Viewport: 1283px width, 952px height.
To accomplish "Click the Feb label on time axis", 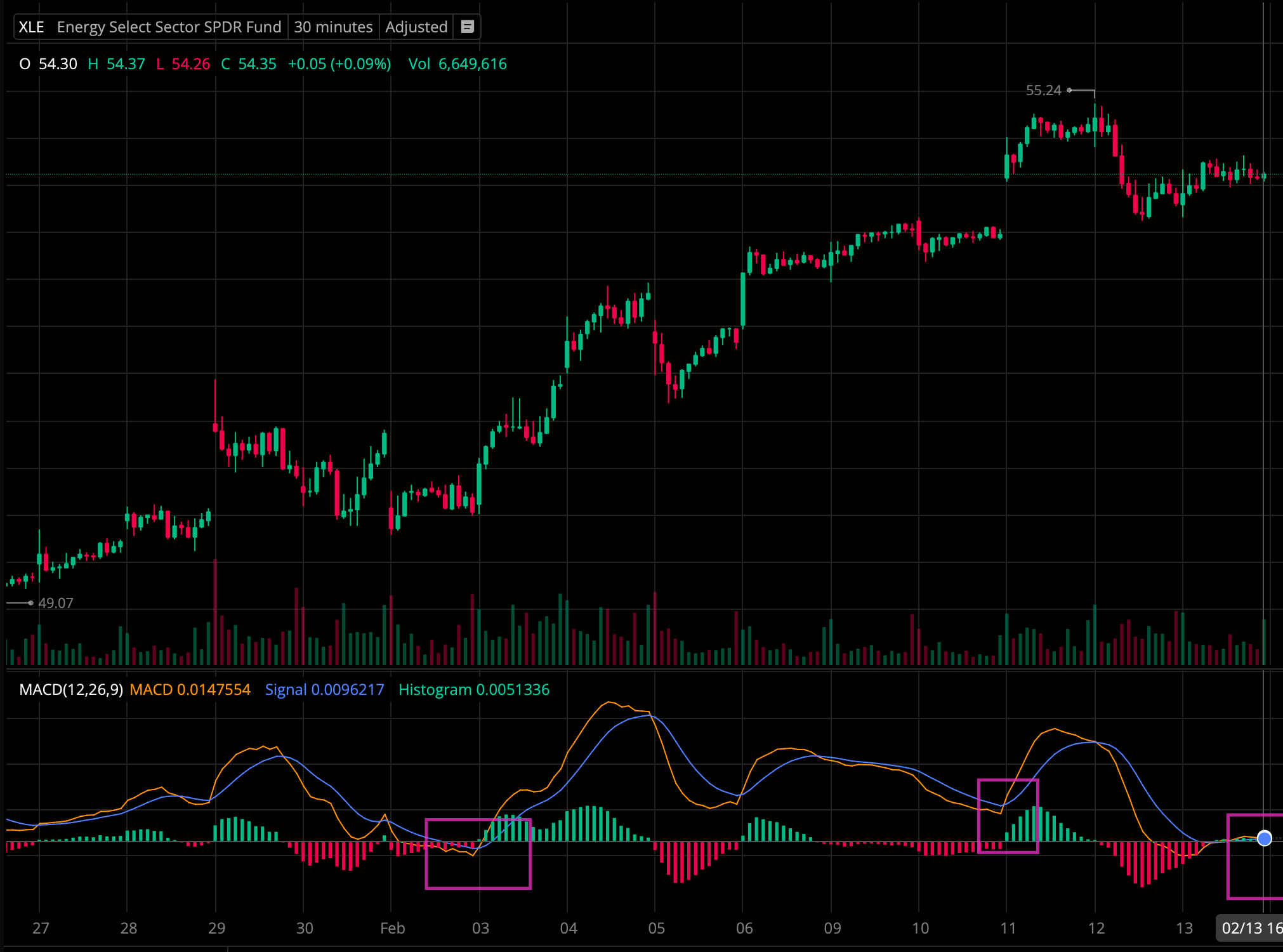I will click(x=392, y=929).
